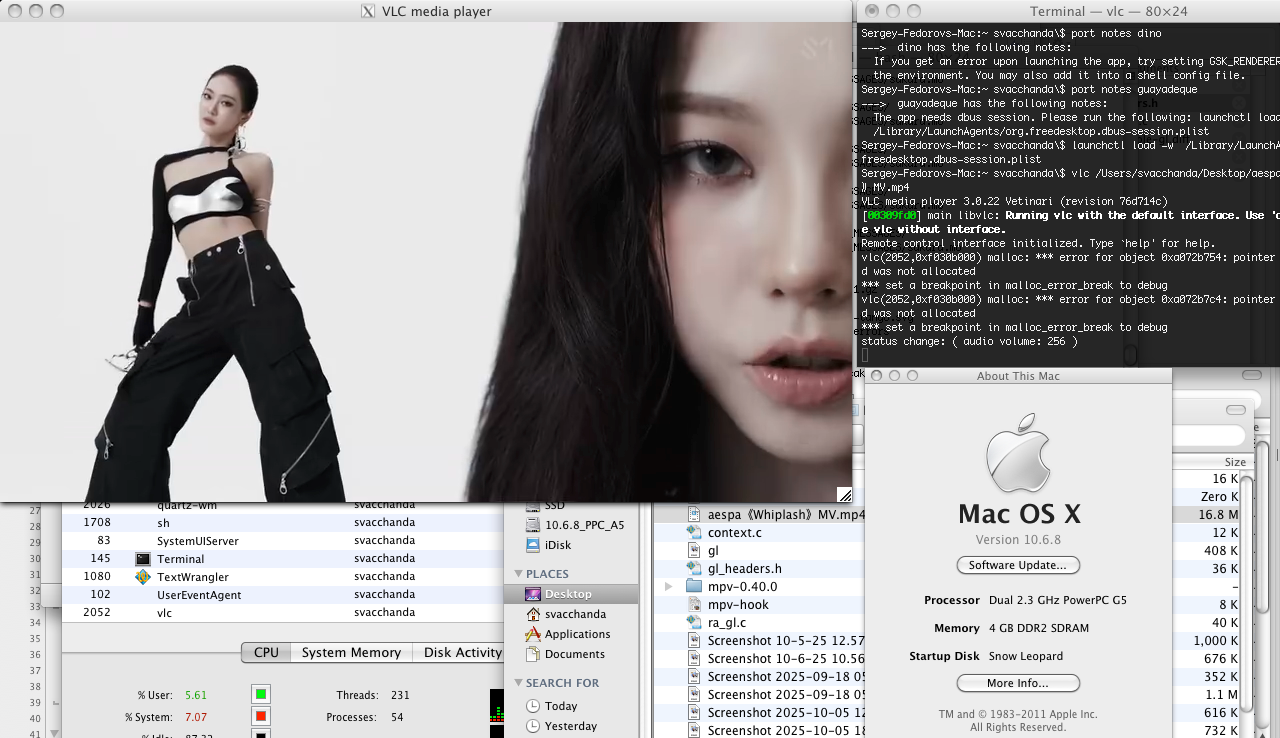The width and height of the screenshot is (1280, 738).
Task: Select the SystemUIServer process name
Action: coord(198,541)
